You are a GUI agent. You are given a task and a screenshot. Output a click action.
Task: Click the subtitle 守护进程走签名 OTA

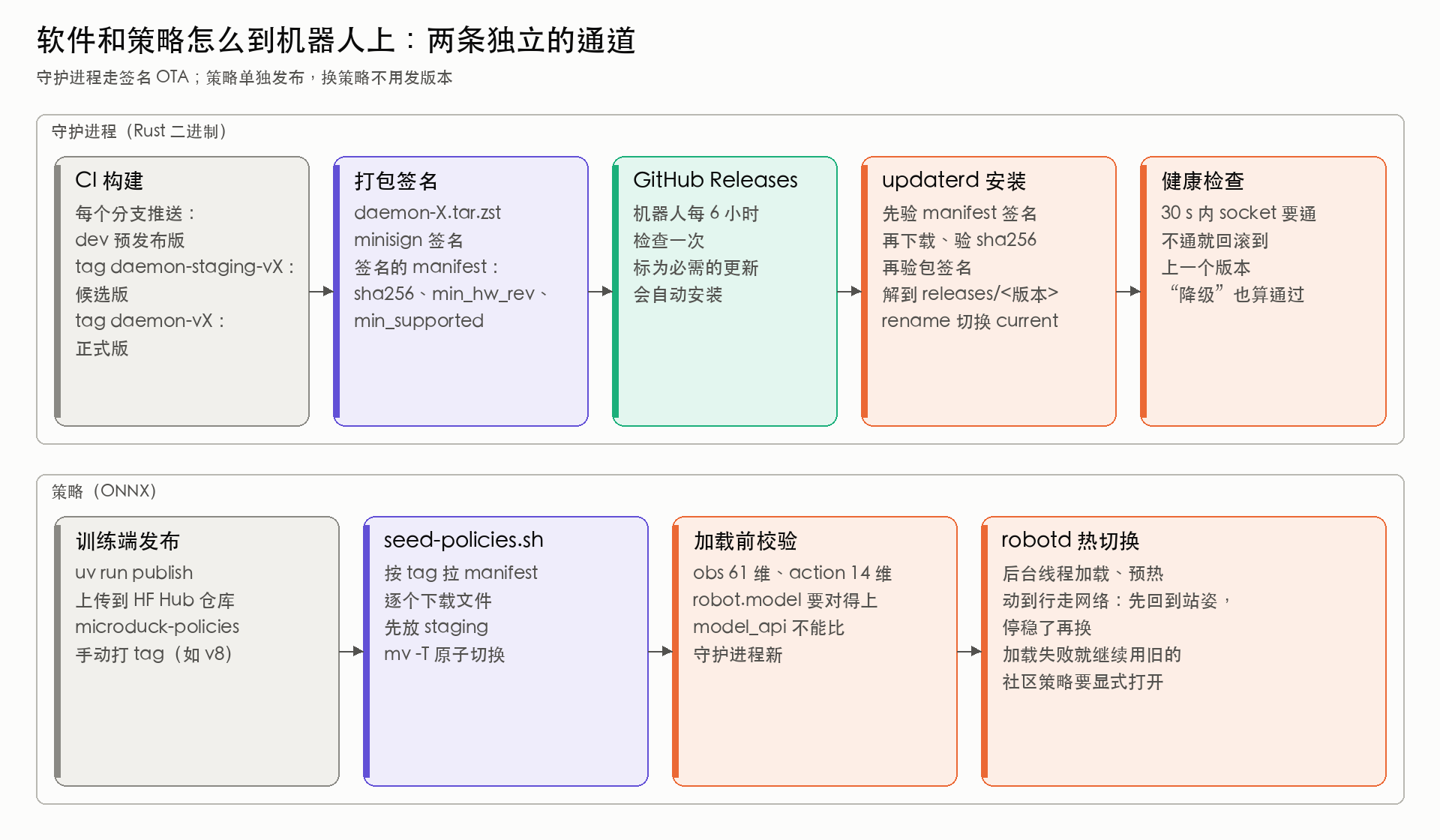tap(112, 77)
